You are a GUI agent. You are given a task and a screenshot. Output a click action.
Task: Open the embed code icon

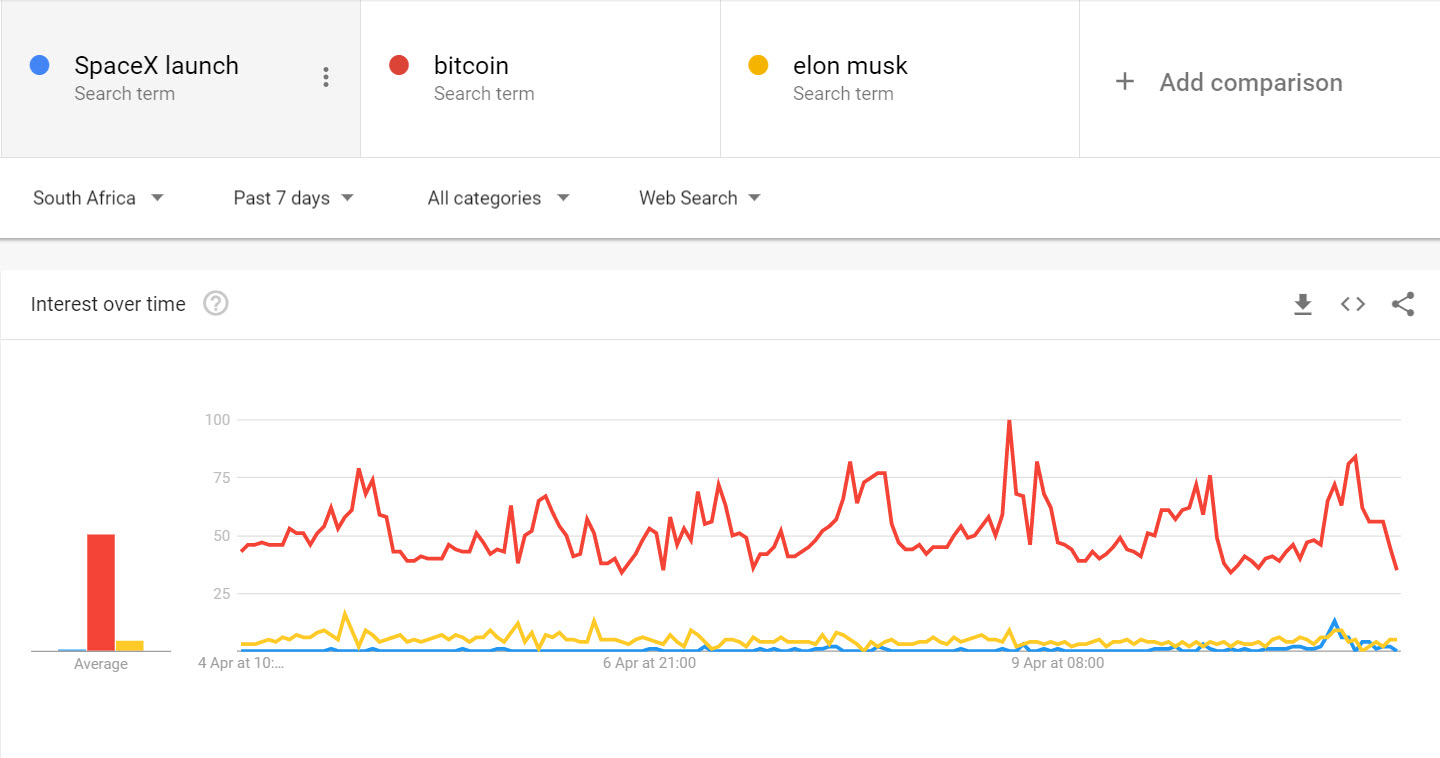[1352, 304]
